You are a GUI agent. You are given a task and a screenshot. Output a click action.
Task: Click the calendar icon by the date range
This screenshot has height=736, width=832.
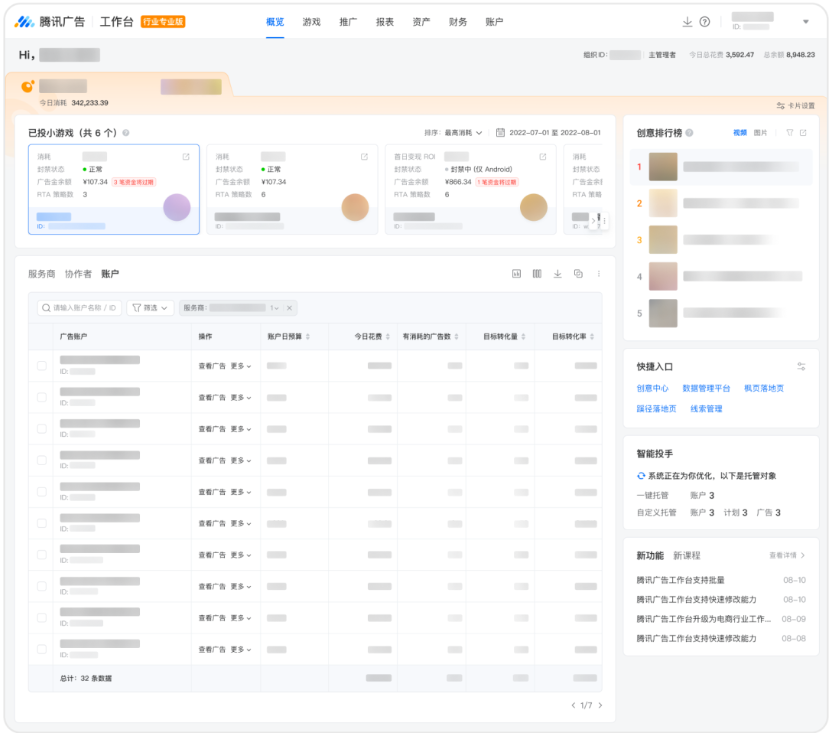[x=500, y=133]
